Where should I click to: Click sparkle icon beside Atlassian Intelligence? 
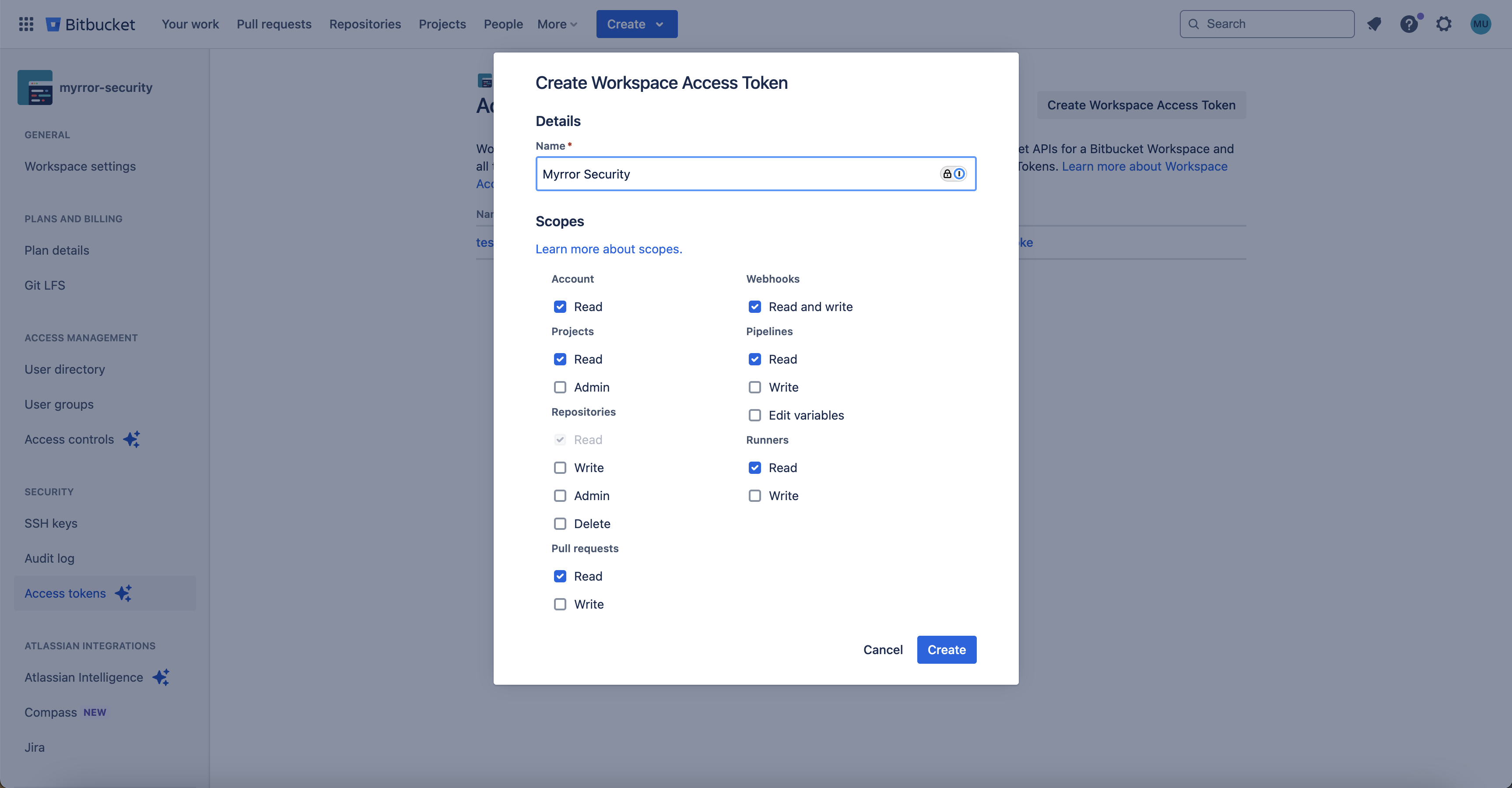[161, 677]
